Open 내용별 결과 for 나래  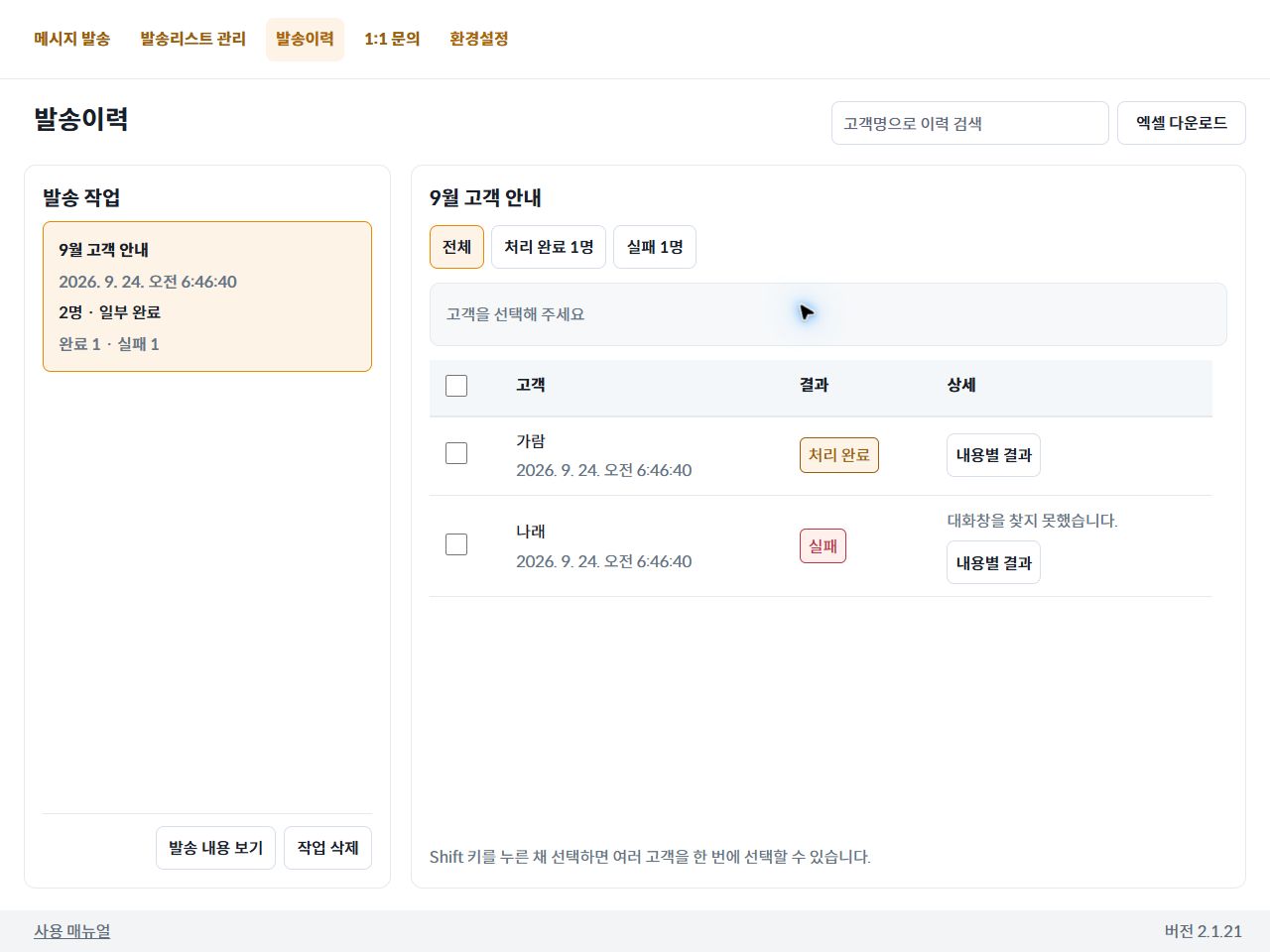point(993,562)
